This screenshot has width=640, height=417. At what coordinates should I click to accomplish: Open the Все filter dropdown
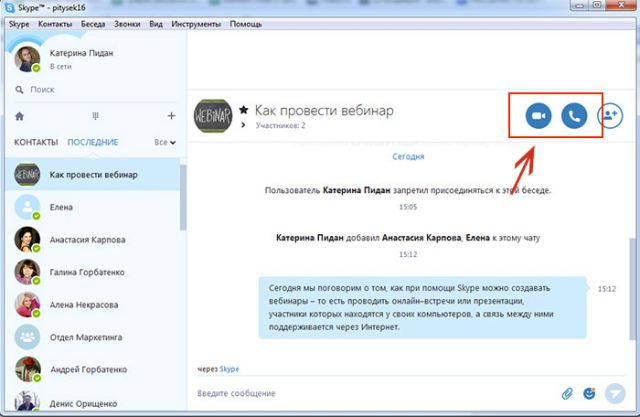pyautogui.click(x=165, y=142)
